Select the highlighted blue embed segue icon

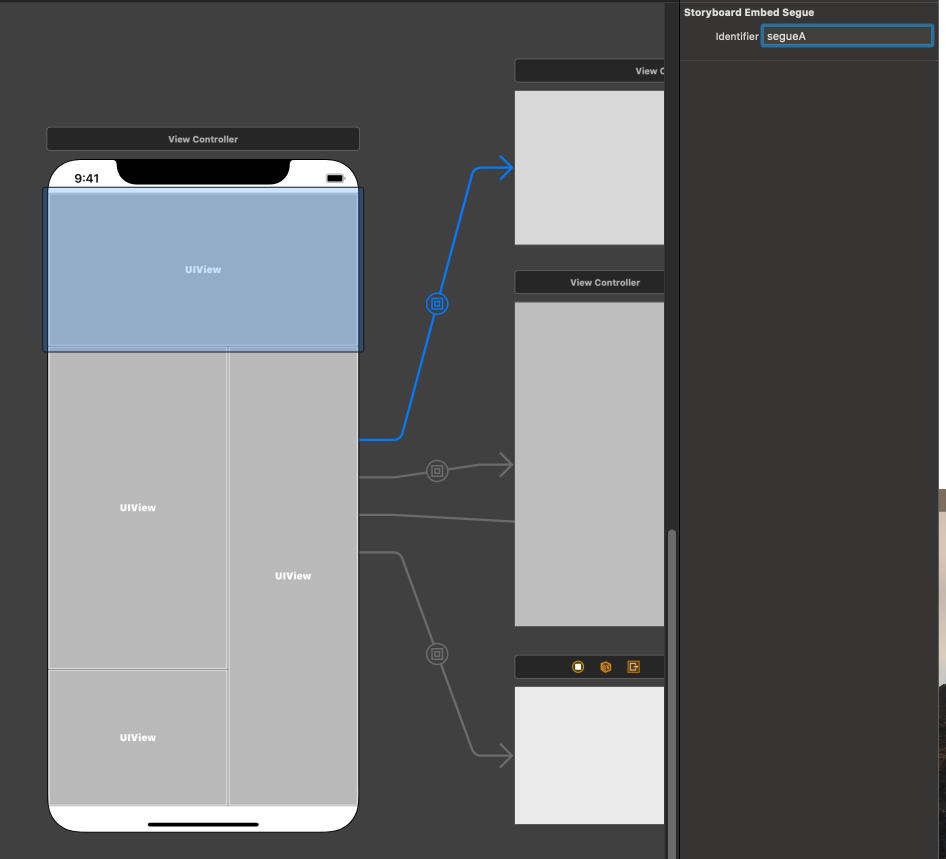pyautogui.click(x=437, y=303)
